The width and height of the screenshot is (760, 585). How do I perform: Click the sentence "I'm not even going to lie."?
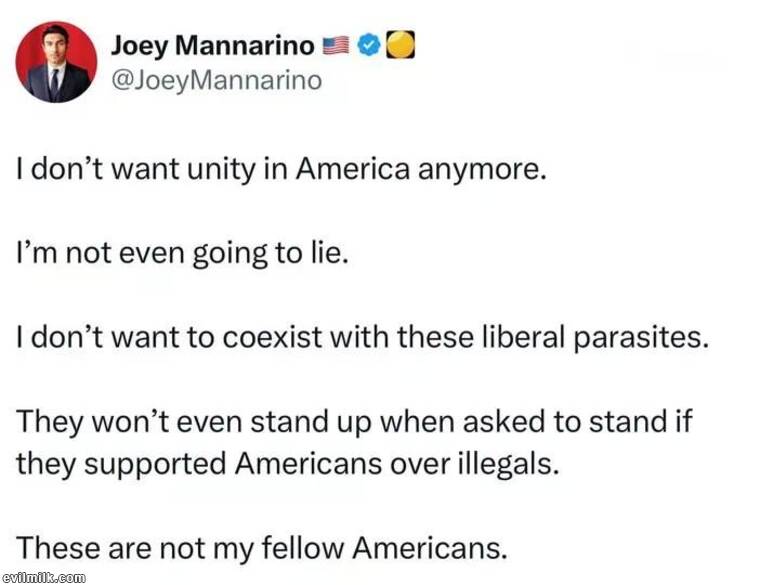pos(183,253)
